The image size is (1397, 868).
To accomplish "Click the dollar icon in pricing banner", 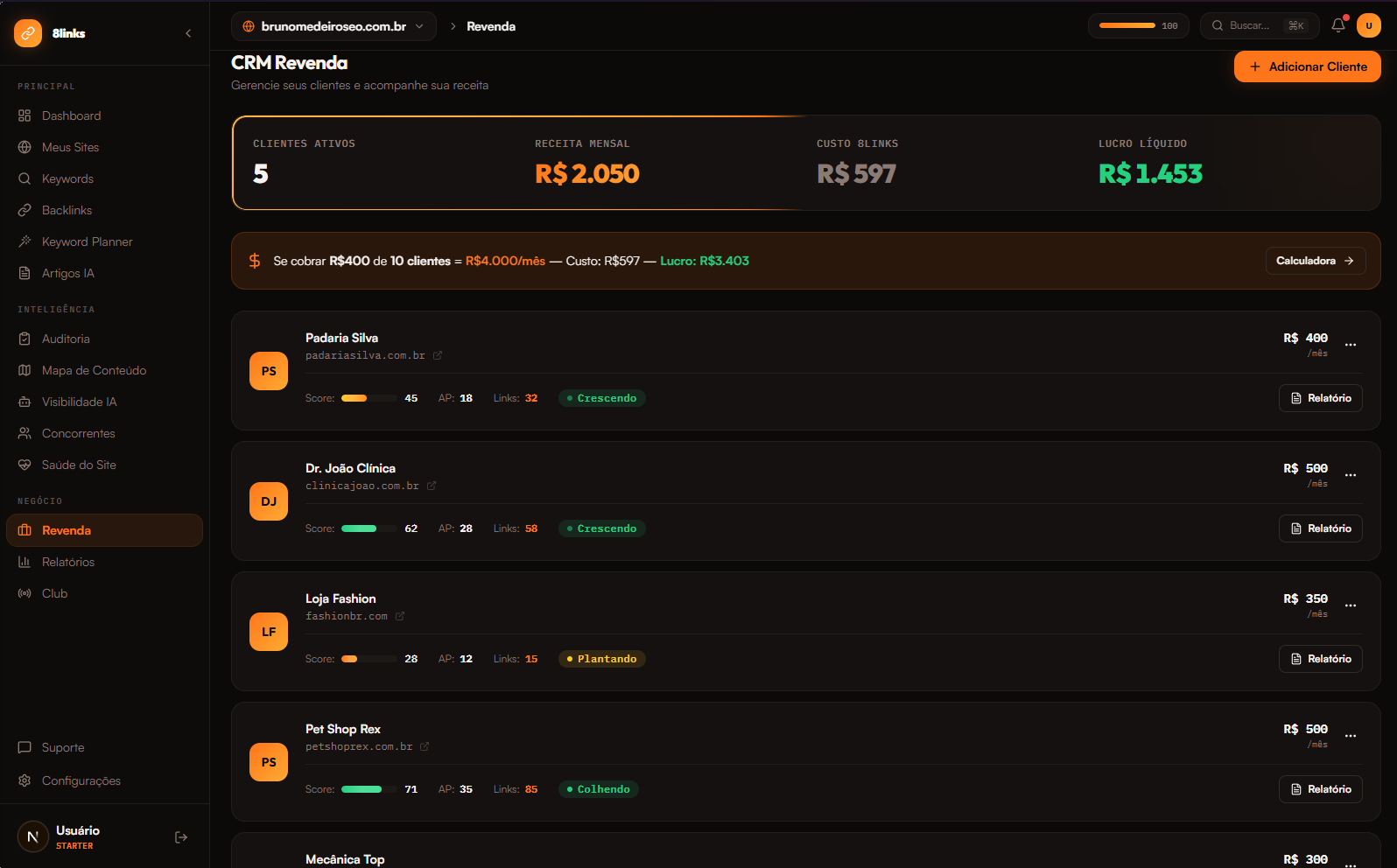I will [x=255, y=261].
